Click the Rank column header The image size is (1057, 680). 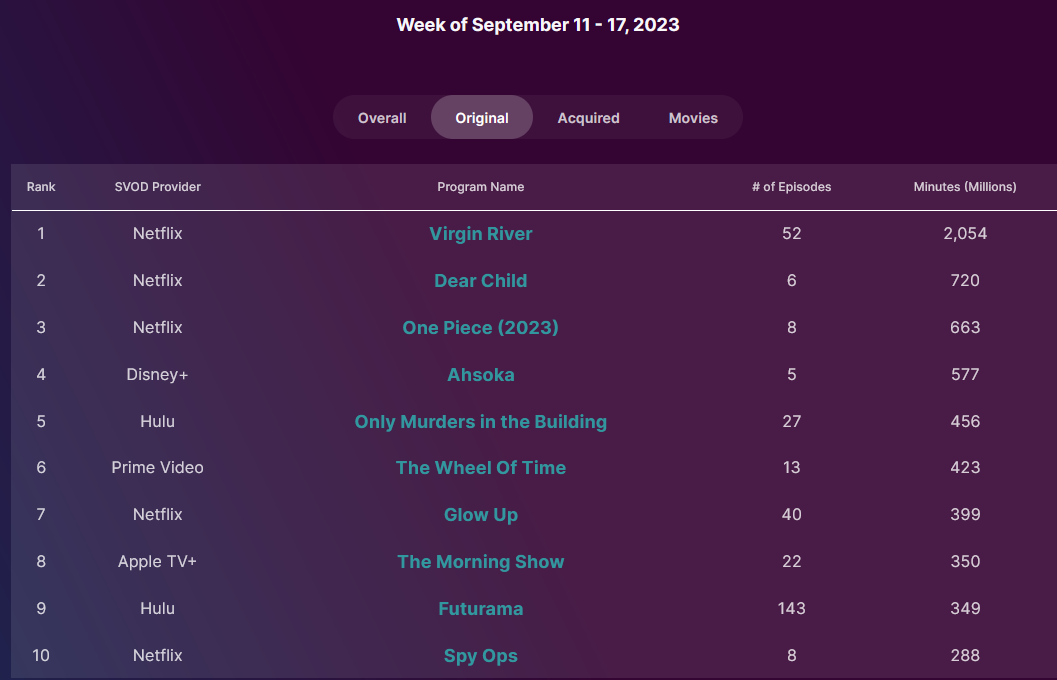point(41,187)
